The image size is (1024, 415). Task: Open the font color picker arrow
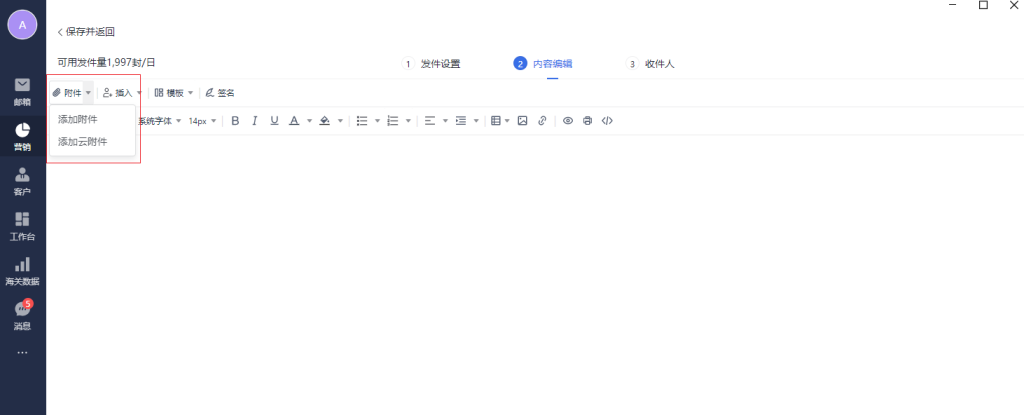tap(310, 121)
